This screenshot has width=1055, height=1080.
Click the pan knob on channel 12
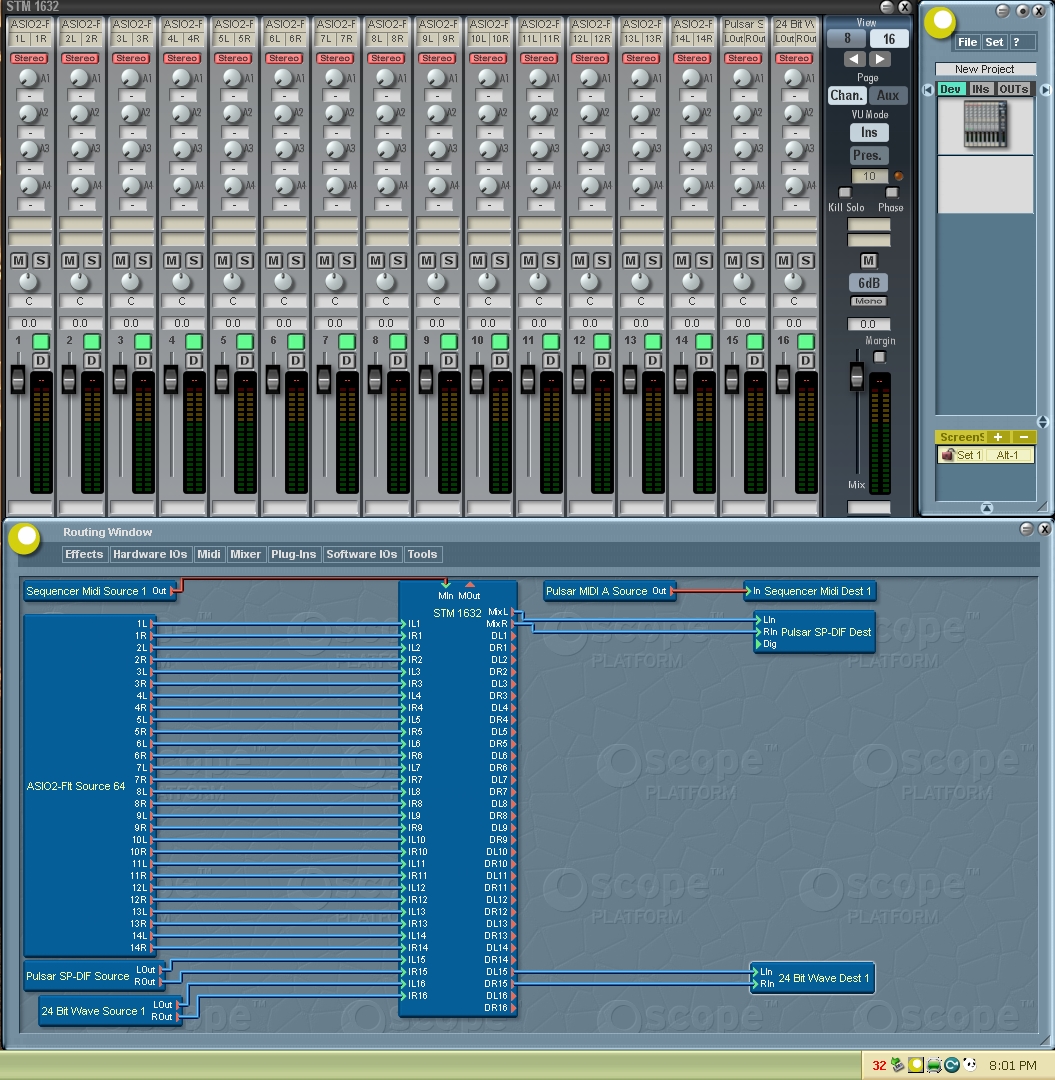589,281
